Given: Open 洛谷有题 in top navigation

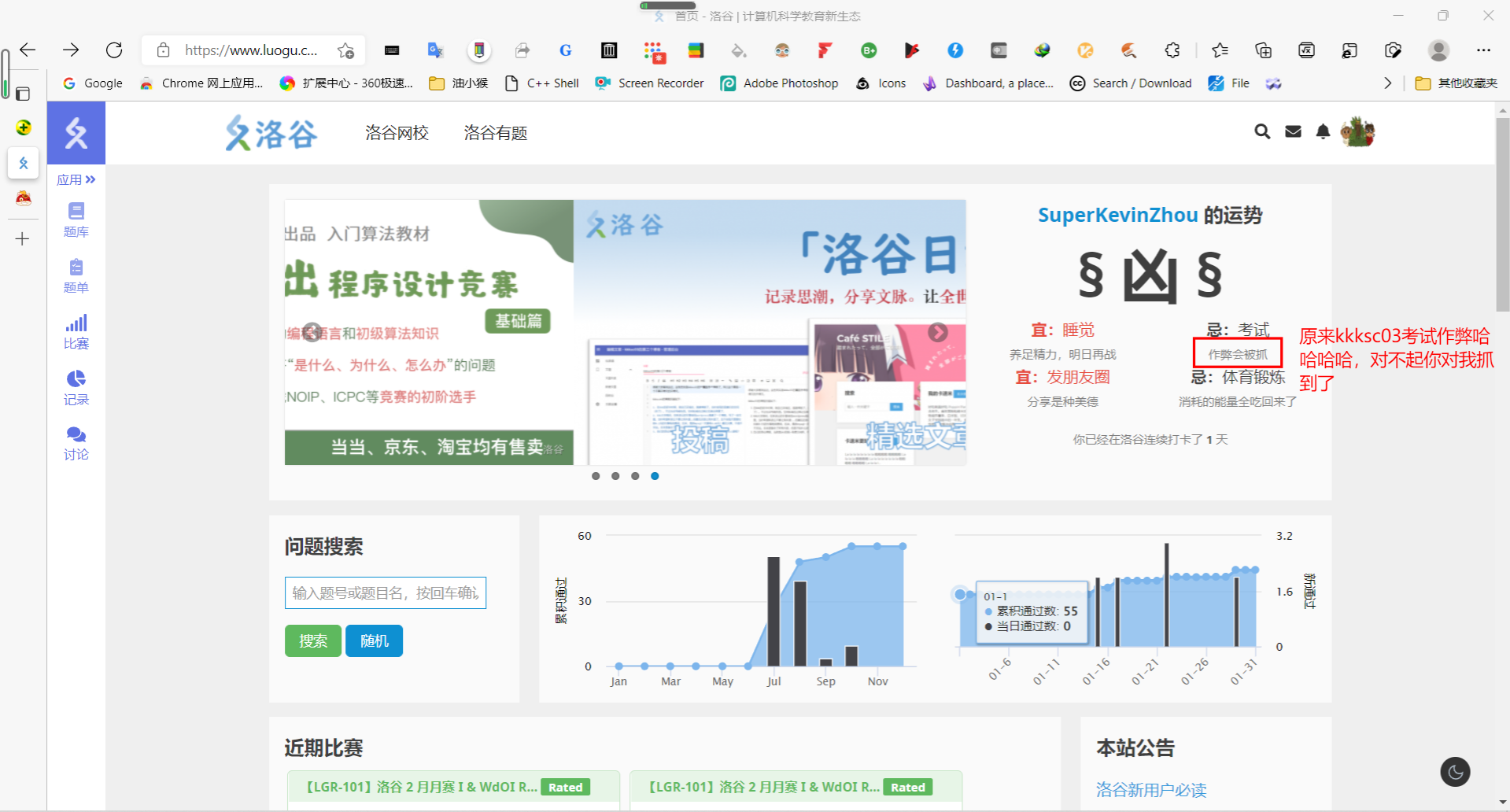Looking at the screenshot, I should [496, 133].
